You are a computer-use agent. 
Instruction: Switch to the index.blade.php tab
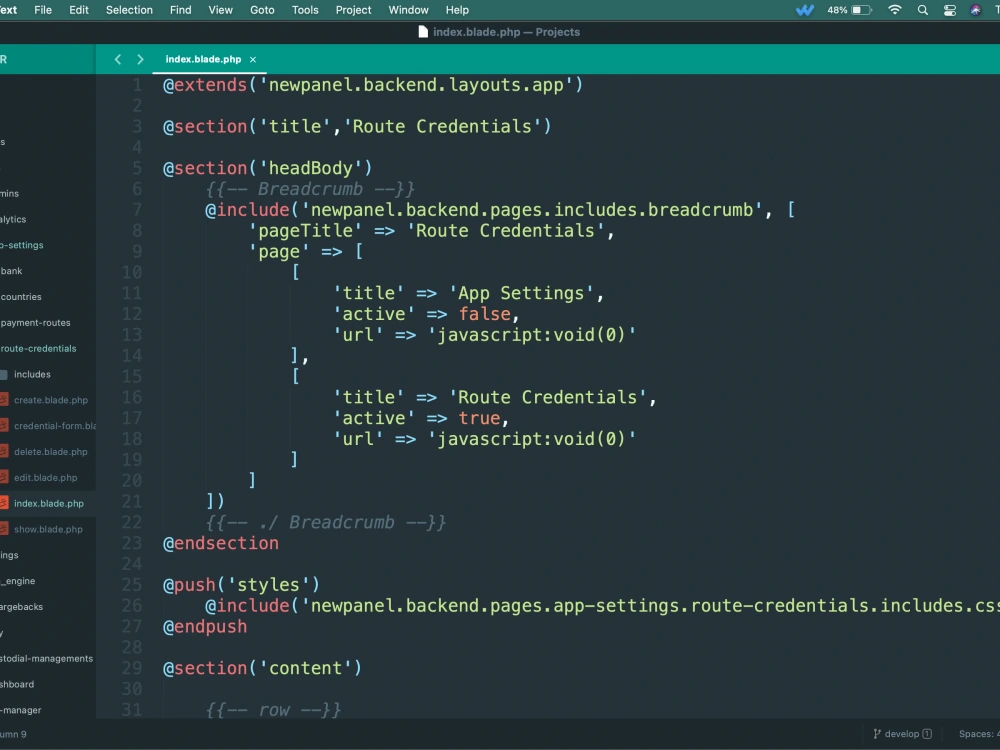click(205, 59)
